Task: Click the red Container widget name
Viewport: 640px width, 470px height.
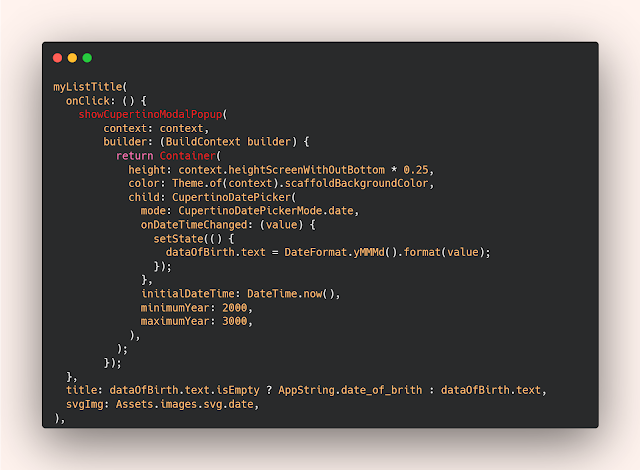Action: coord(188,156)
